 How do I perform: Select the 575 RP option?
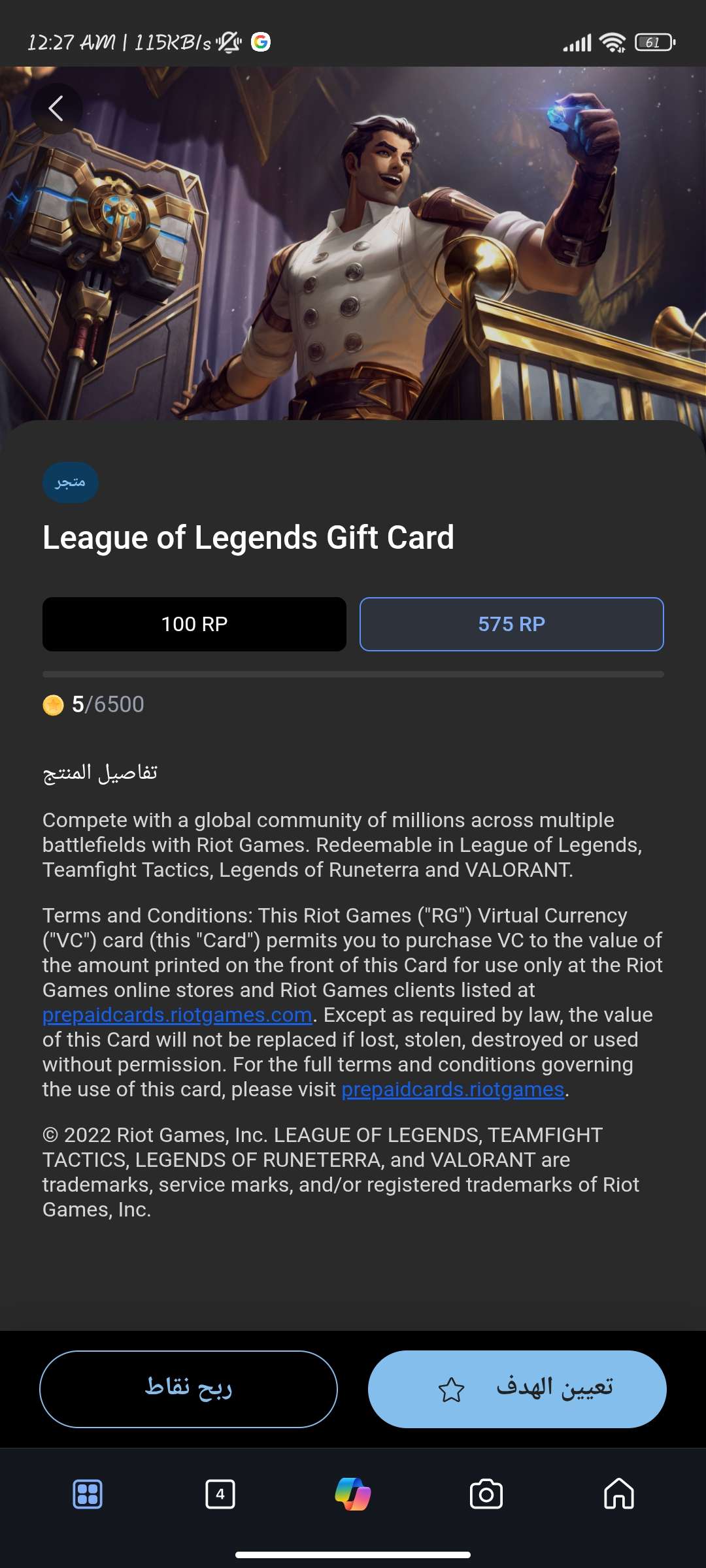512,624
